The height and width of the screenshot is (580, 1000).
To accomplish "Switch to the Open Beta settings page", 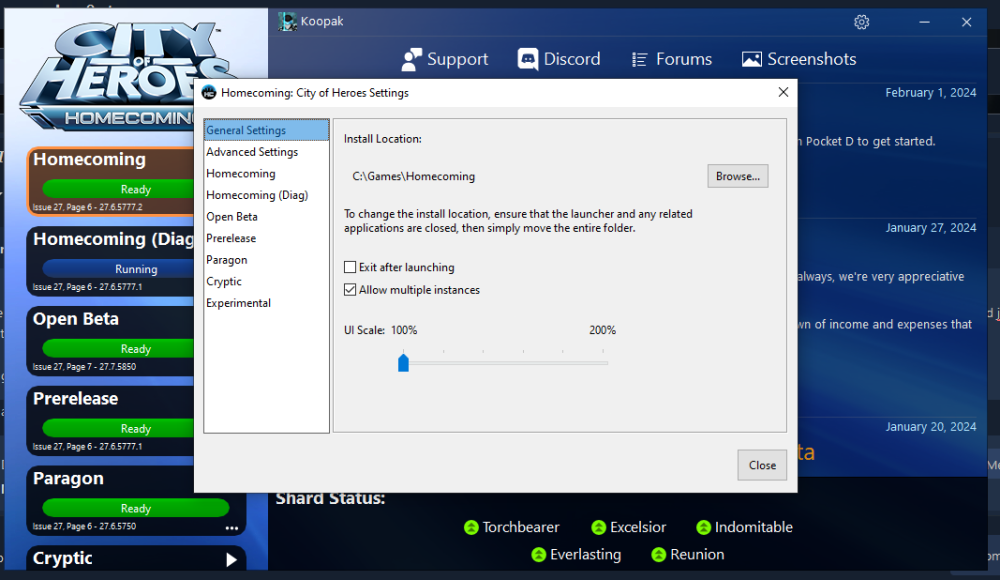I will [232, 217].
